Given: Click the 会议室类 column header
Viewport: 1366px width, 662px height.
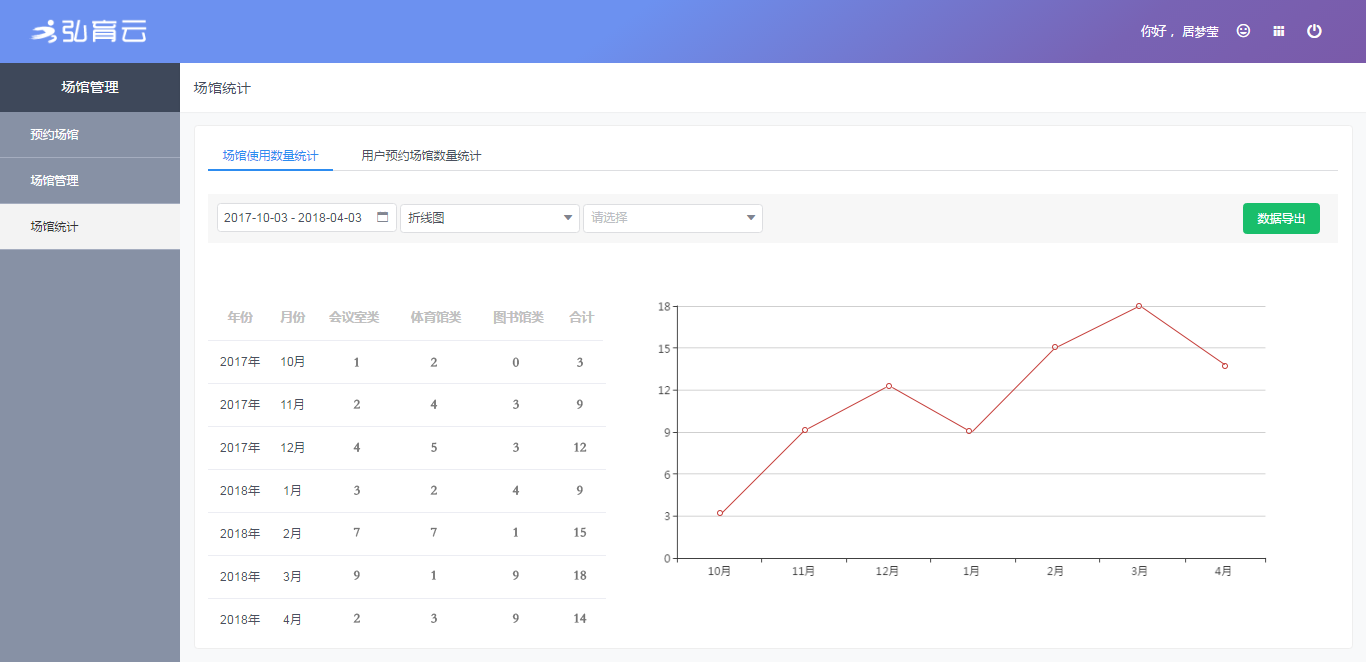Looking at the screenshot, I should point(354,318).
